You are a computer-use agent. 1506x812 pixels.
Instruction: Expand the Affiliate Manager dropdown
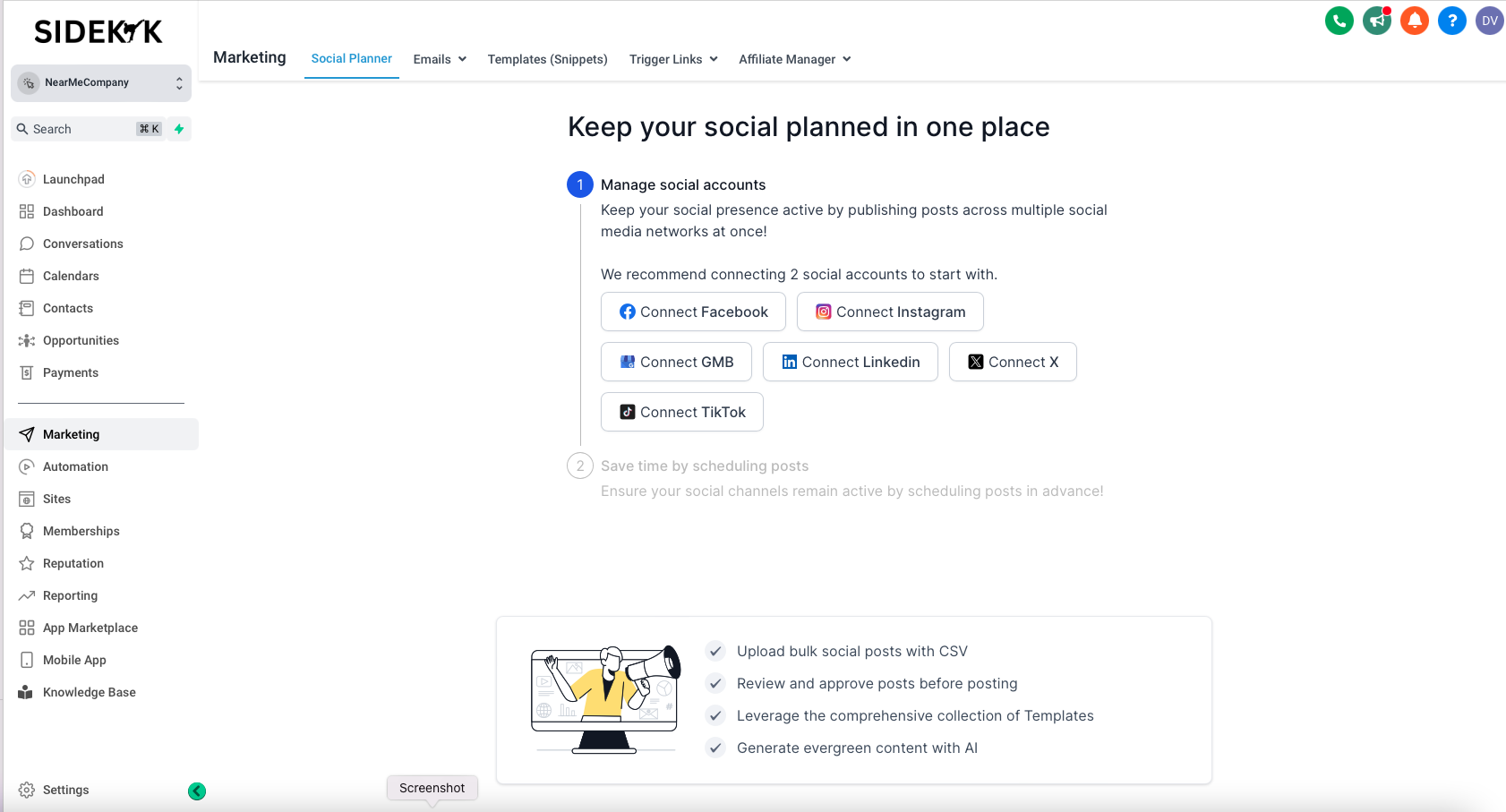(x=794, y=59)
